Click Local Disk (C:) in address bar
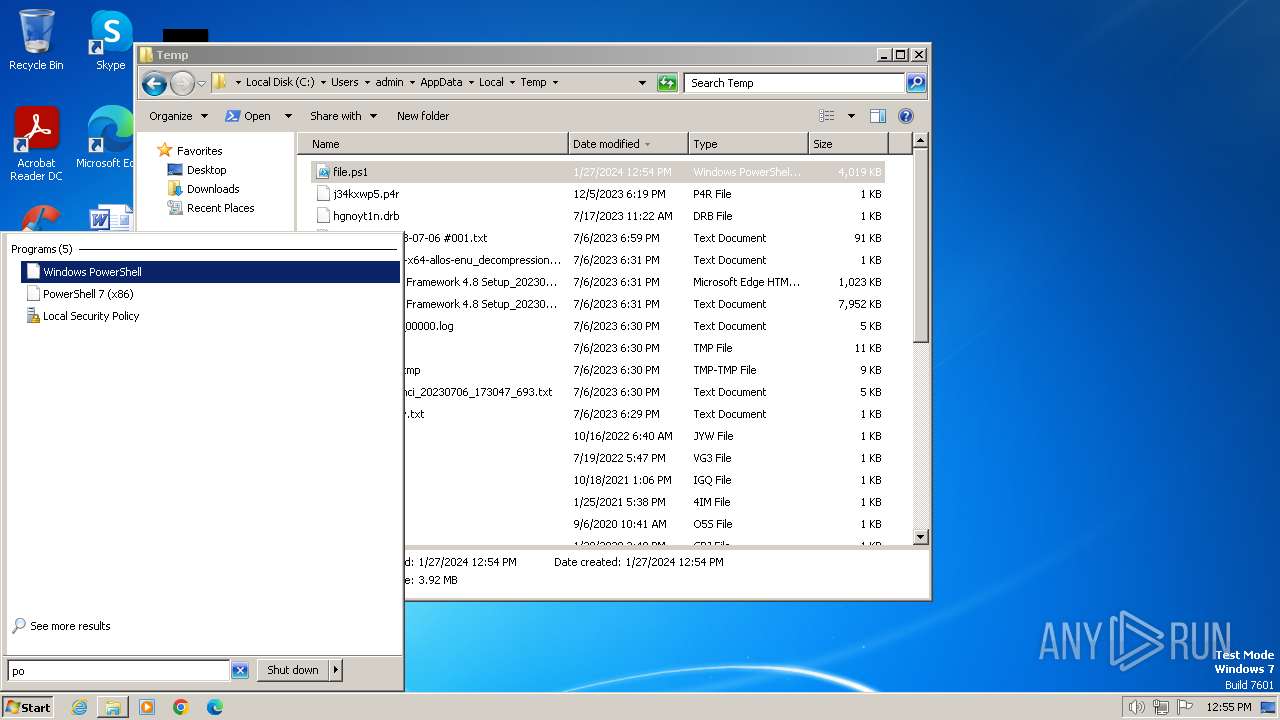Image resolution: width=1280 pixels, height=720 pixels. coord(280,83)
